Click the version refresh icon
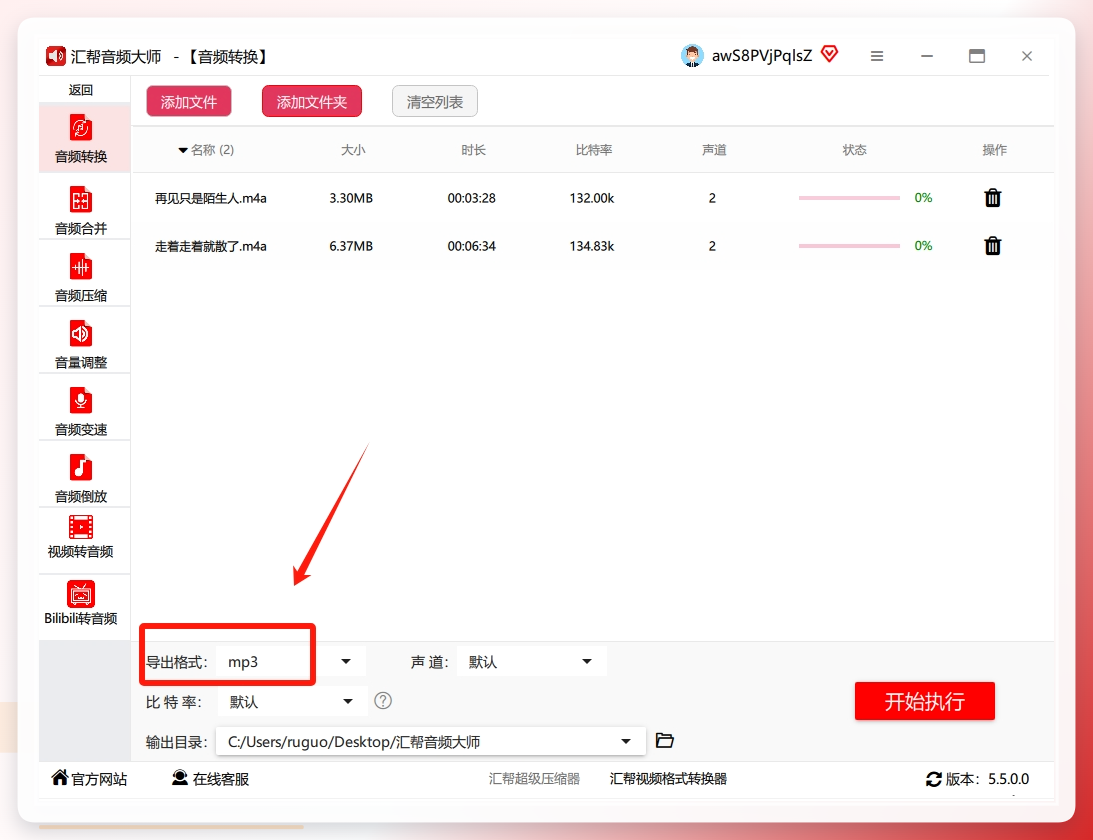1093x840 pixels. click(x=933, y=779)
